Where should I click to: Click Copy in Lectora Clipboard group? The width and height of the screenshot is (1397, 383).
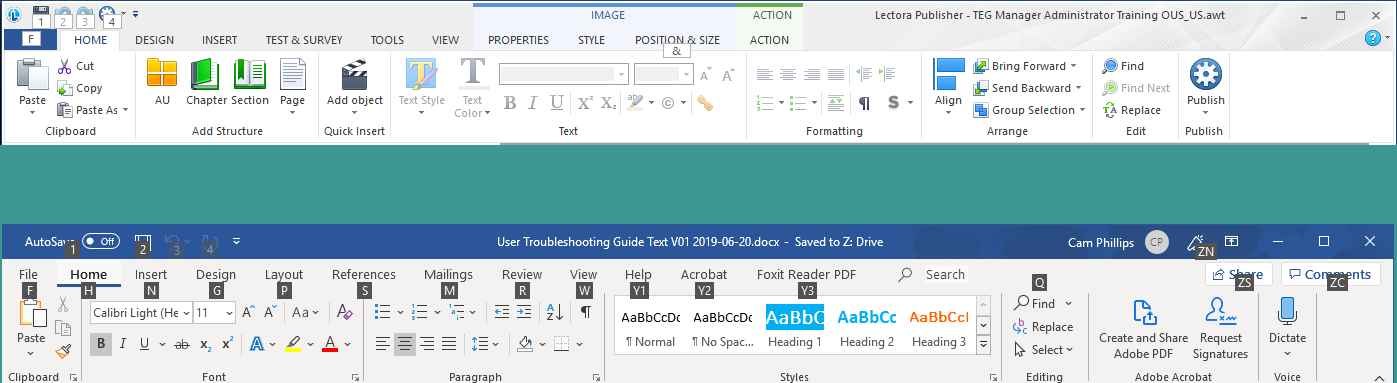click(x=80, y=88)
